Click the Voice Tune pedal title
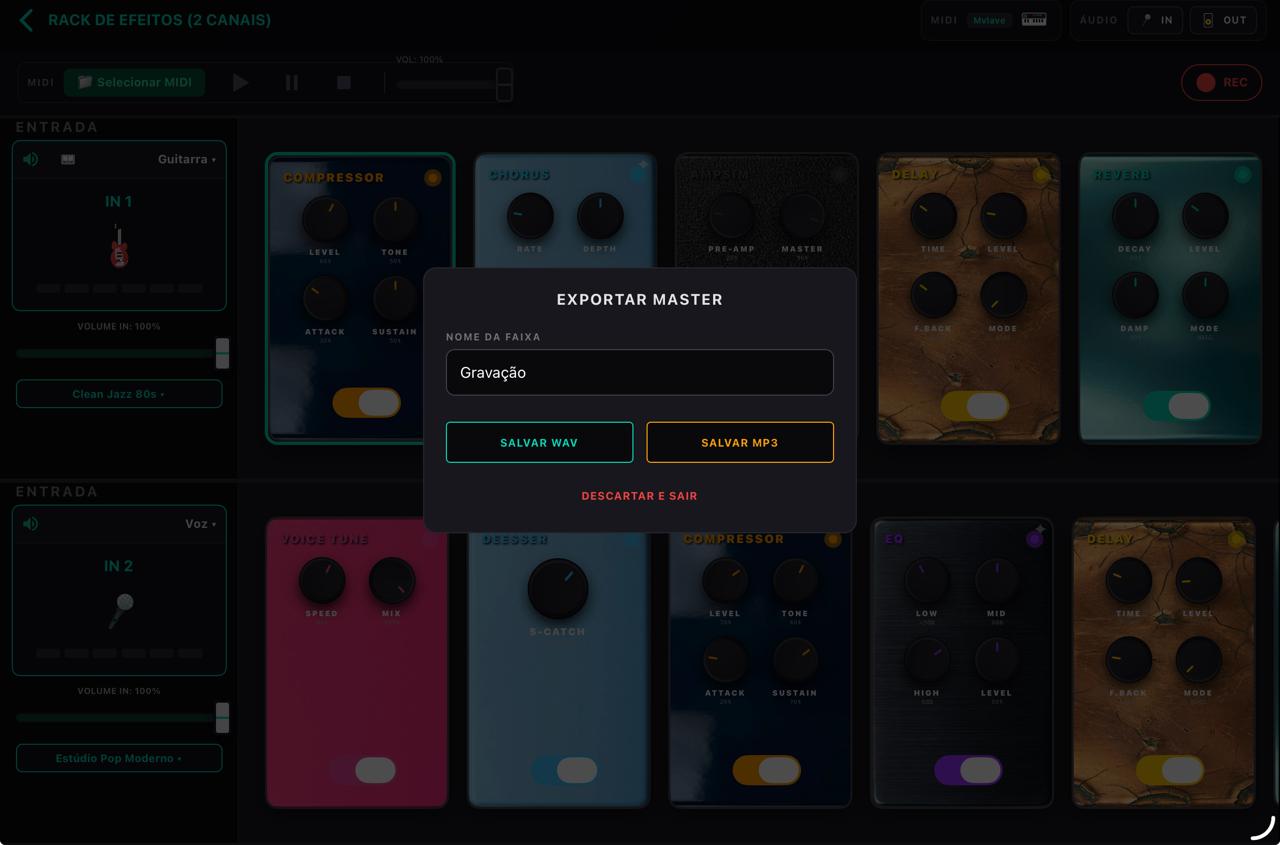The image size is (1280, 845). pyautogui.click(x=325, y=539)
